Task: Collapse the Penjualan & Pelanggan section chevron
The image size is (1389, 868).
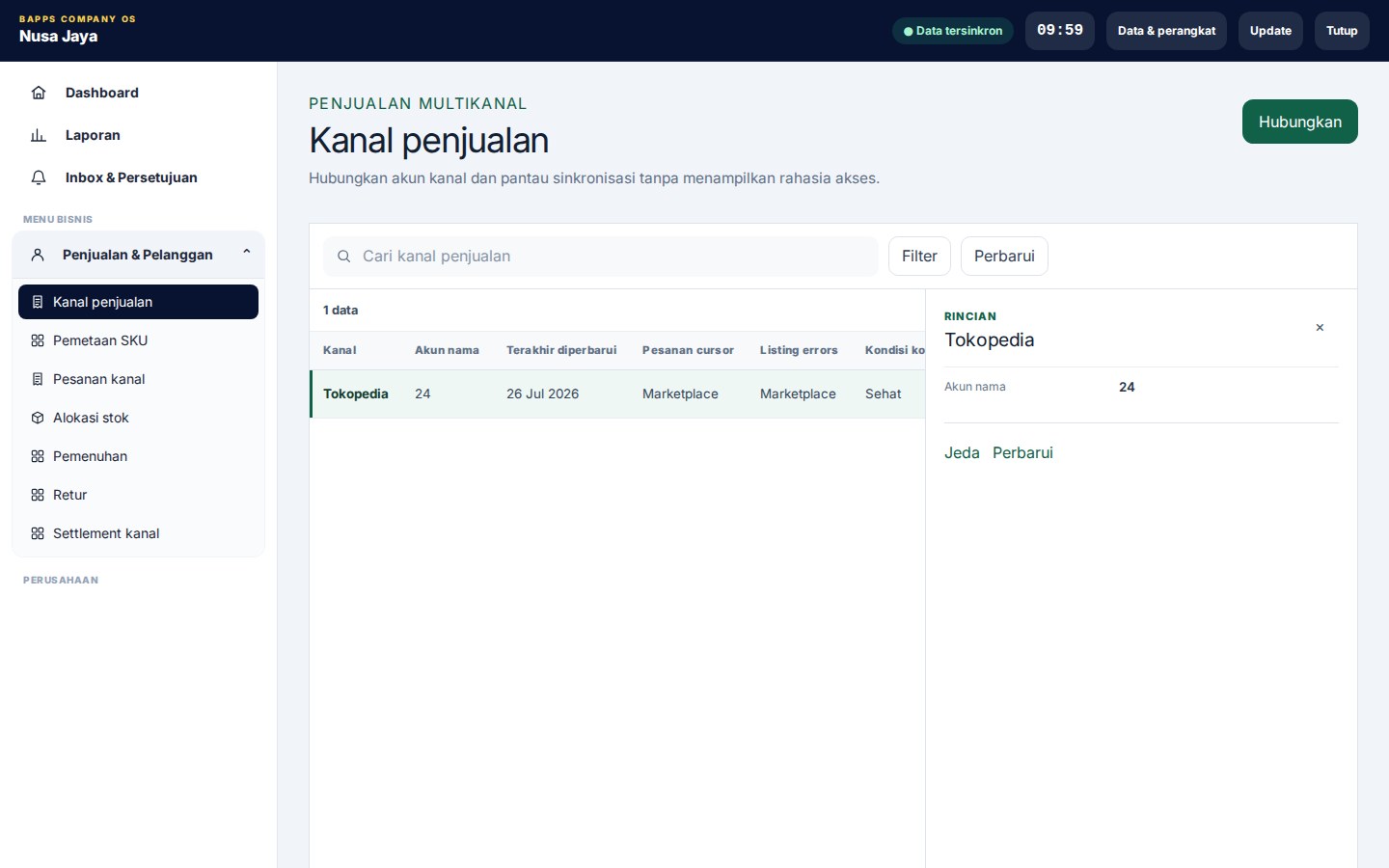Action: pyautogui.click(x=247, y=253)
